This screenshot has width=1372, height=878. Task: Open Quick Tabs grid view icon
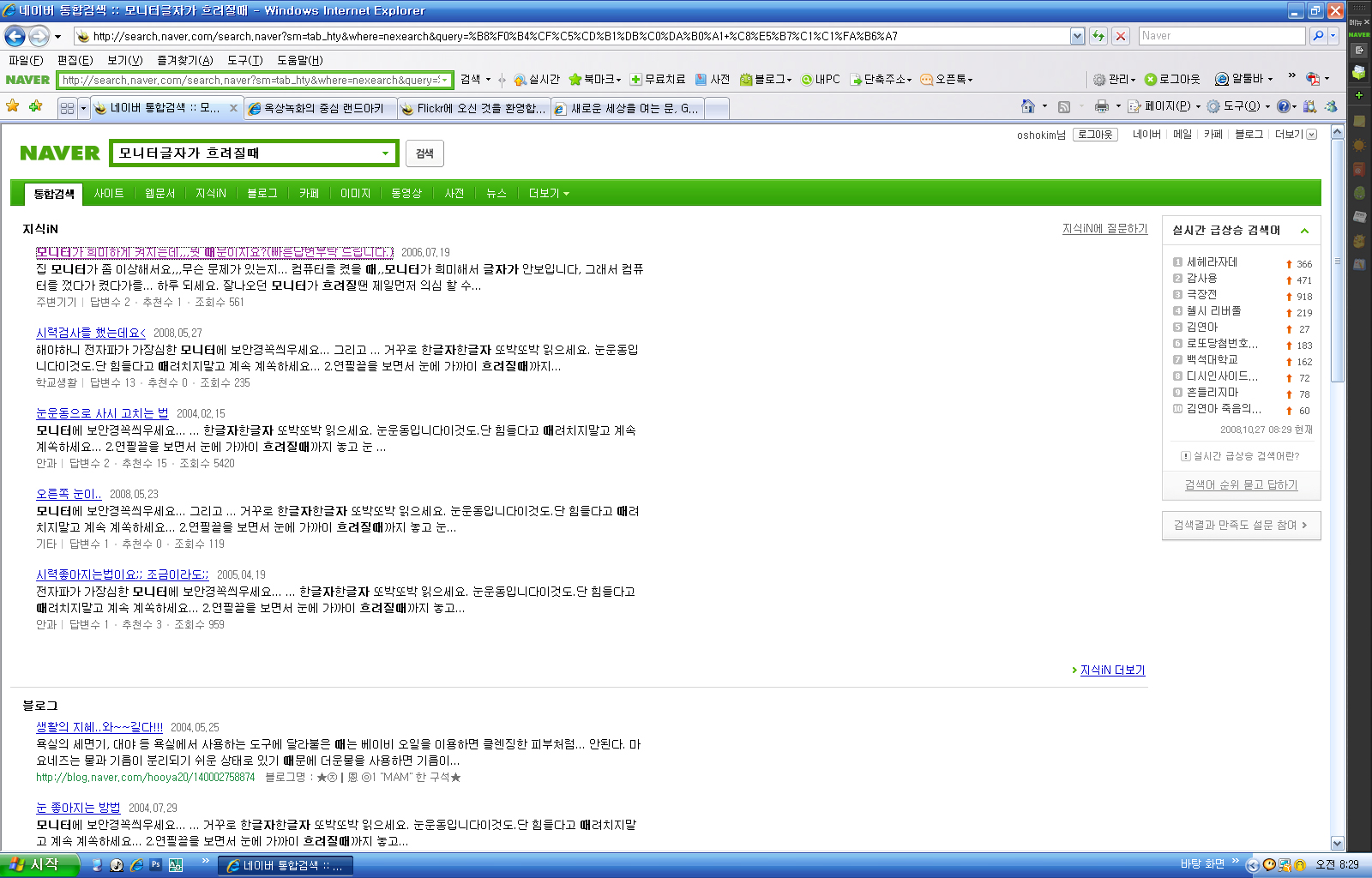[x=67, y=108]
